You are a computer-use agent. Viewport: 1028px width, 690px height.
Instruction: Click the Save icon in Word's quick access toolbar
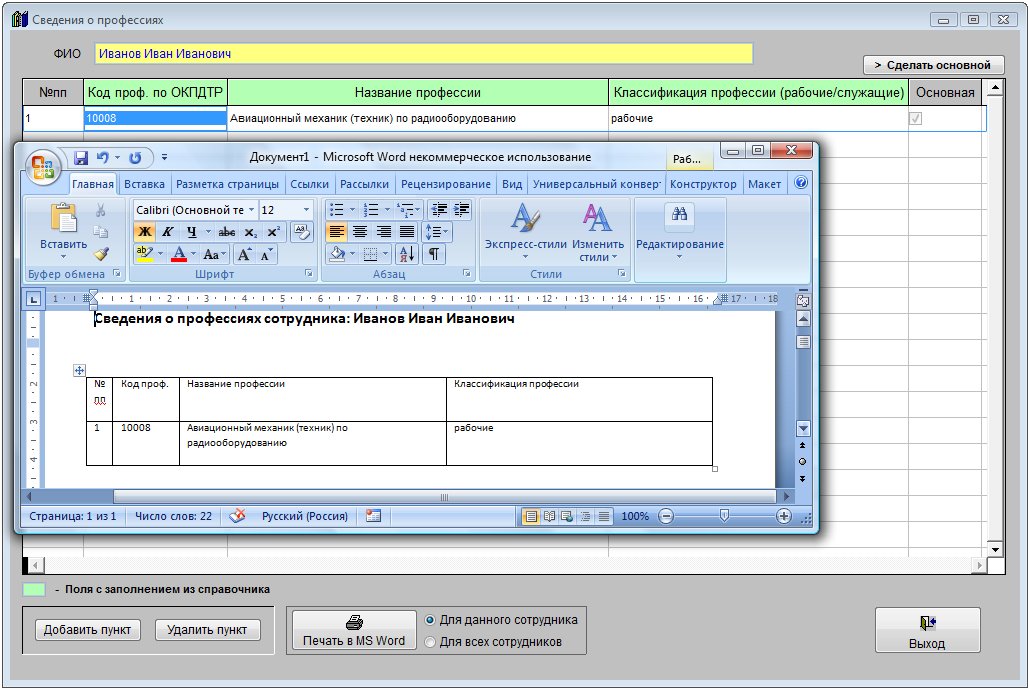tap(81, 158)
